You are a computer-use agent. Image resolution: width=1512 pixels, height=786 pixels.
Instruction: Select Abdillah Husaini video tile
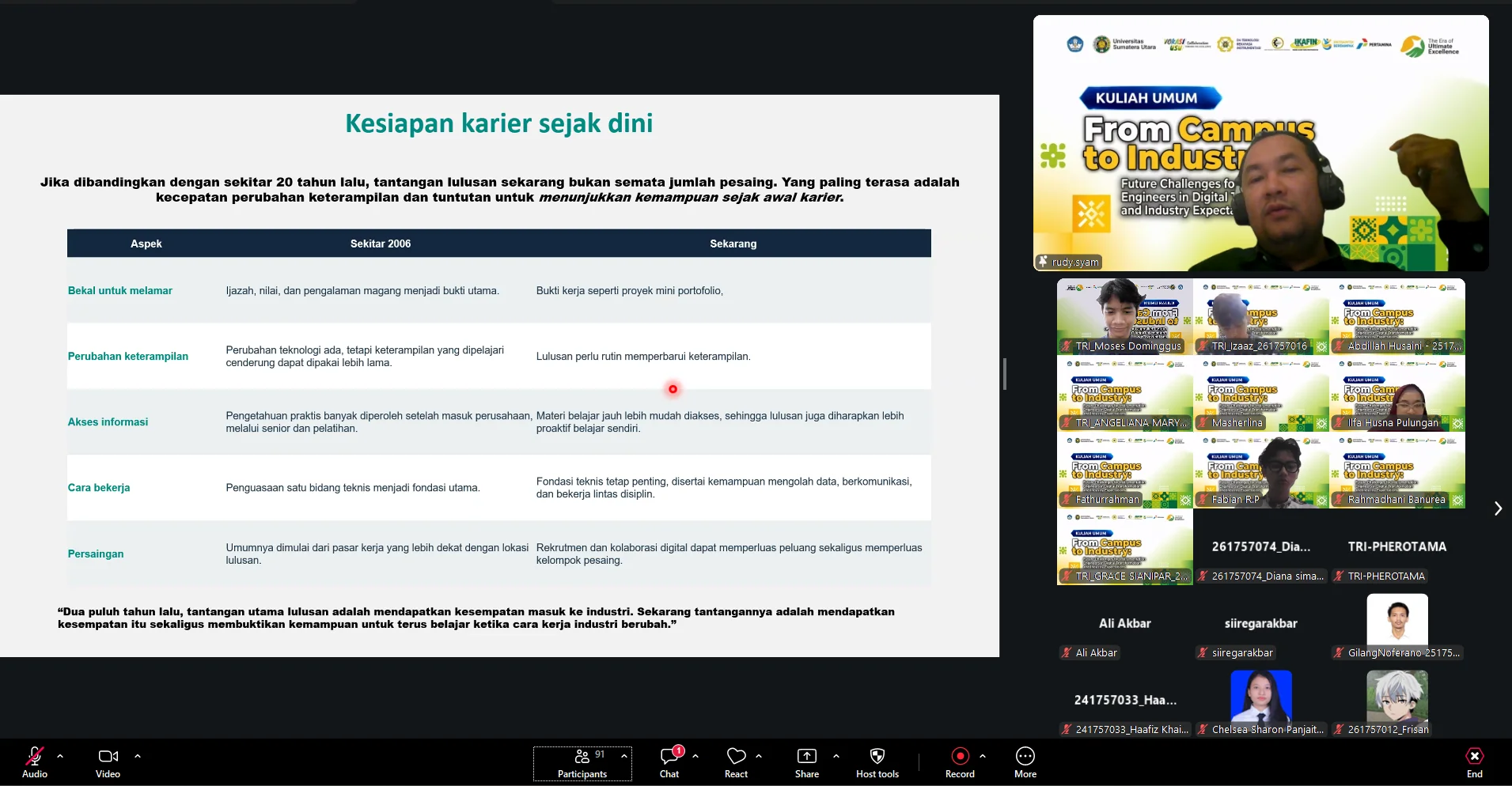tap(1397, 316)
